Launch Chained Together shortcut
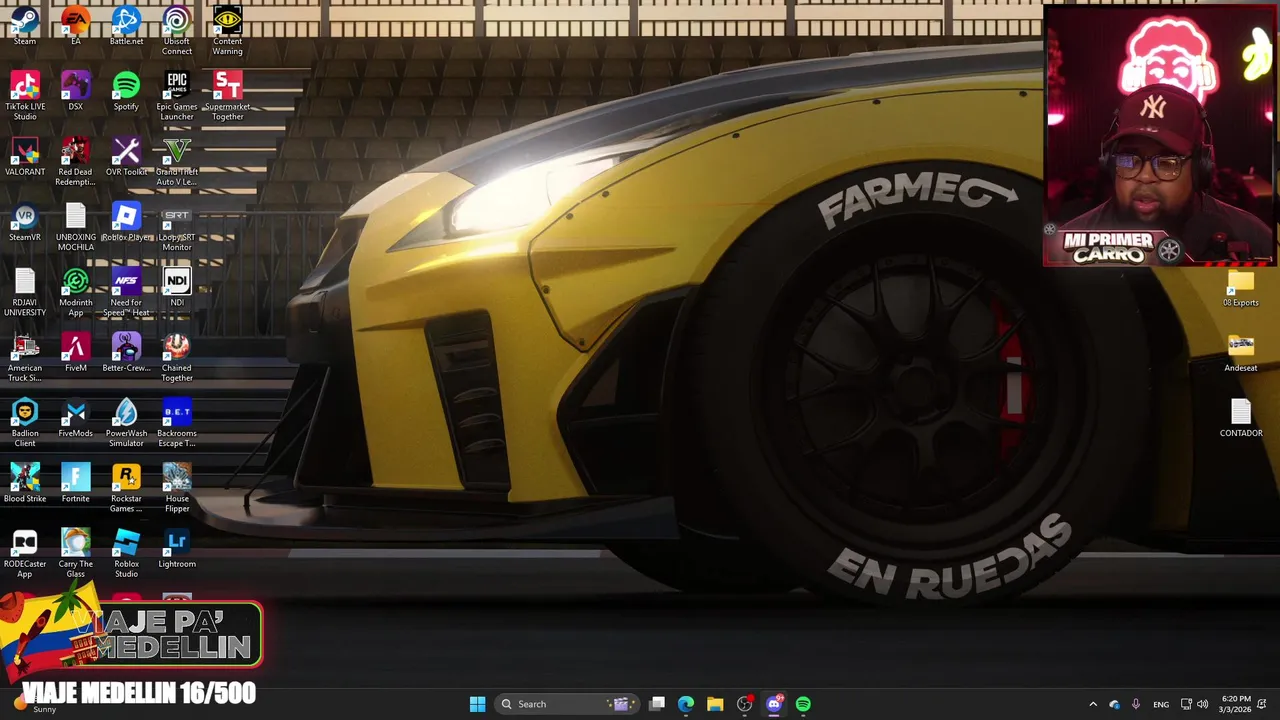Viewport: 1280px width, 720px height. pos(177,357)
